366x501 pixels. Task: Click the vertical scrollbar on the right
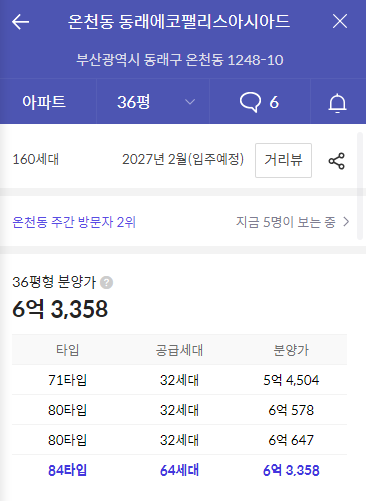coord(360,186)
